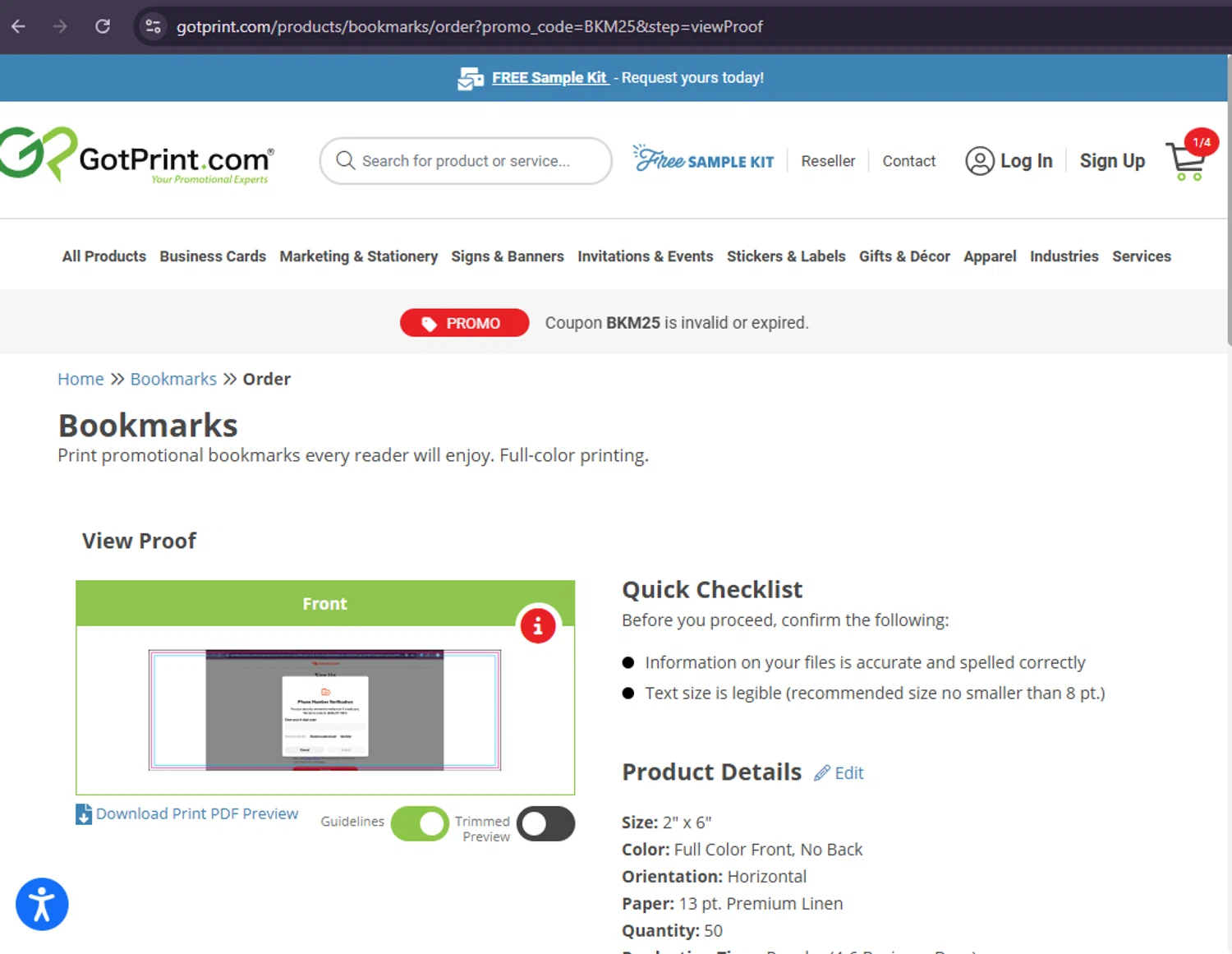The height and width of the screenshot is (954, 1232).
Task: Open the shopping cart icon
Action: (x=1186, y=161)
